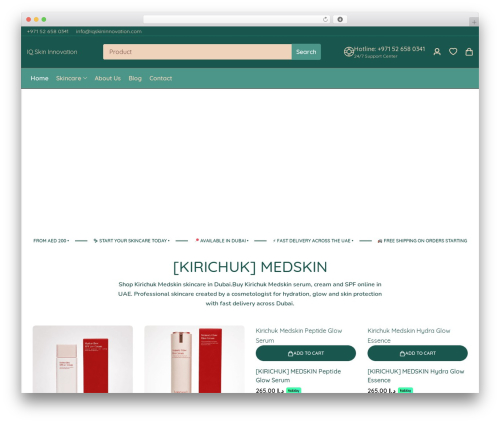500x423 pixels.
Task: Open the Contact page
Action: click(161, 78)
